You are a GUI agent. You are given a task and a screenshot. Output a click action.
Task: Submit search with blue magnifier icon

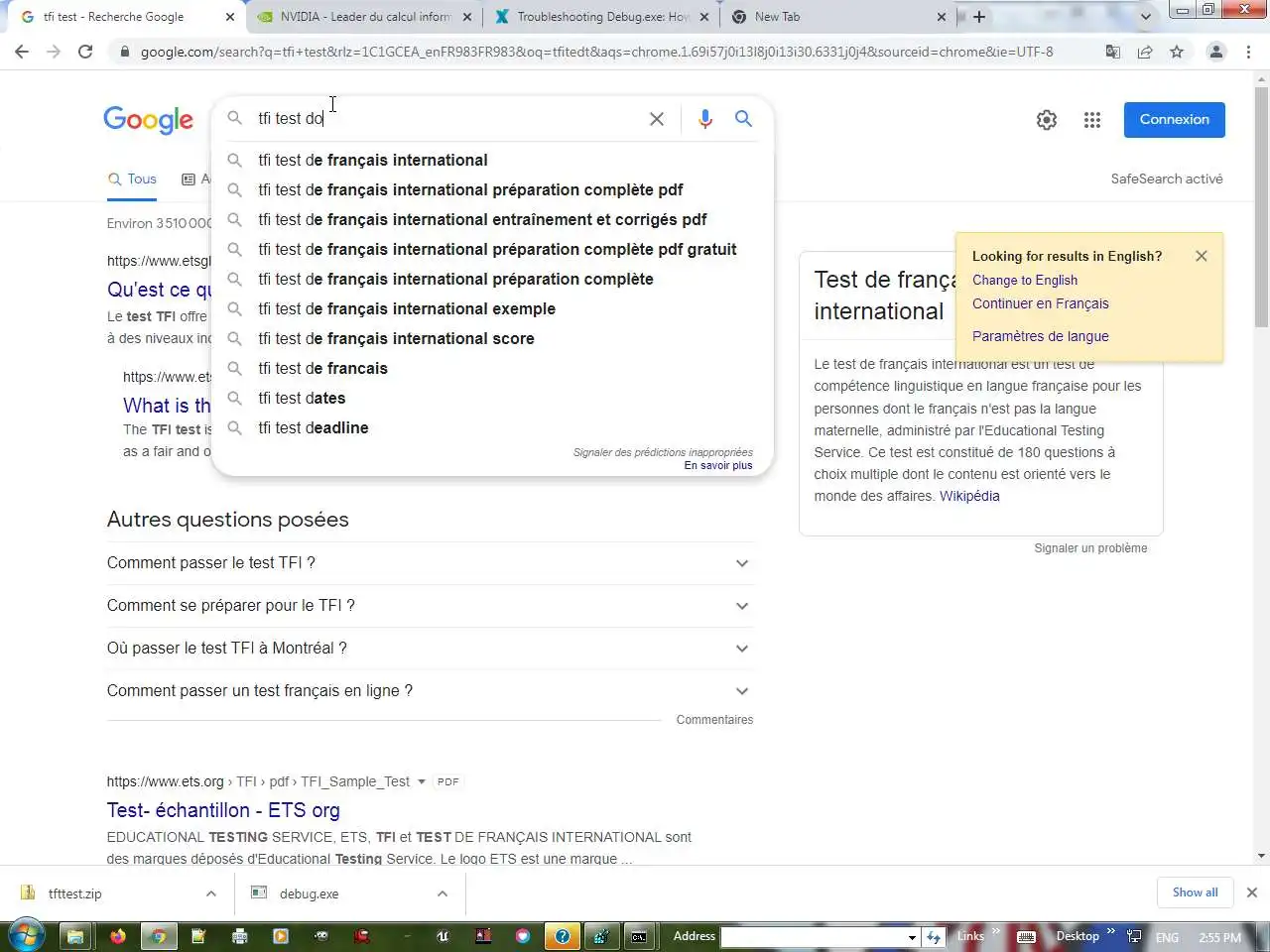(x=743, y=119)
